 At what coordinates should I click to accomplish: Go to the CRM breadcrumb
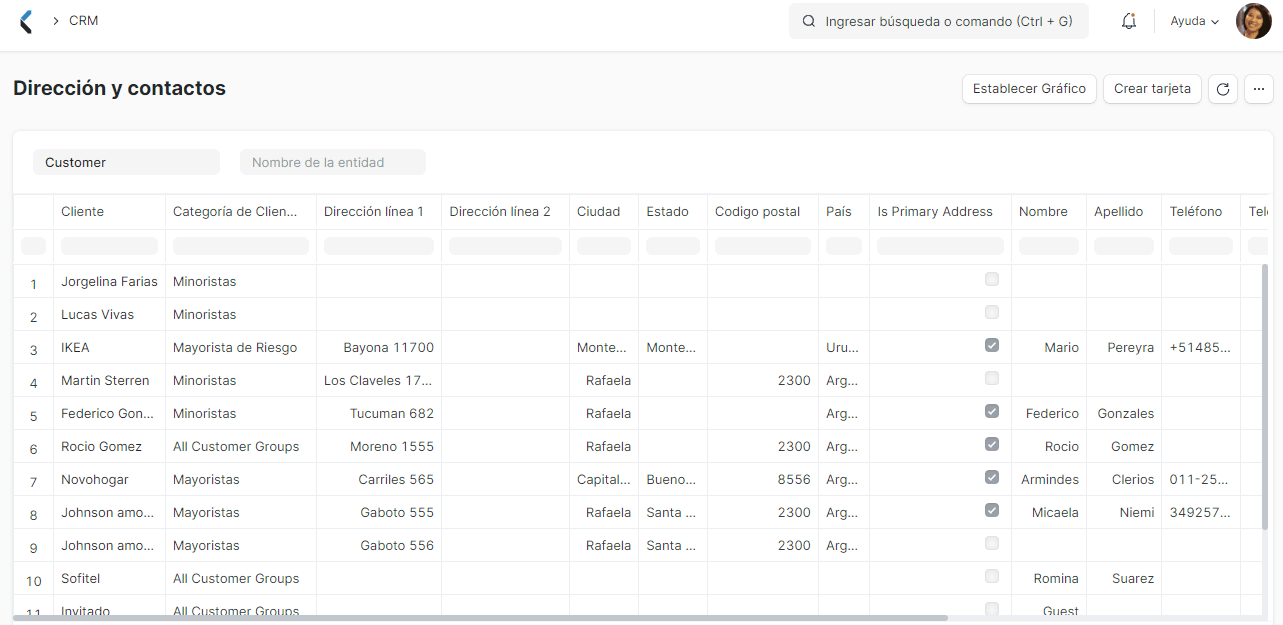click(84, 20)
